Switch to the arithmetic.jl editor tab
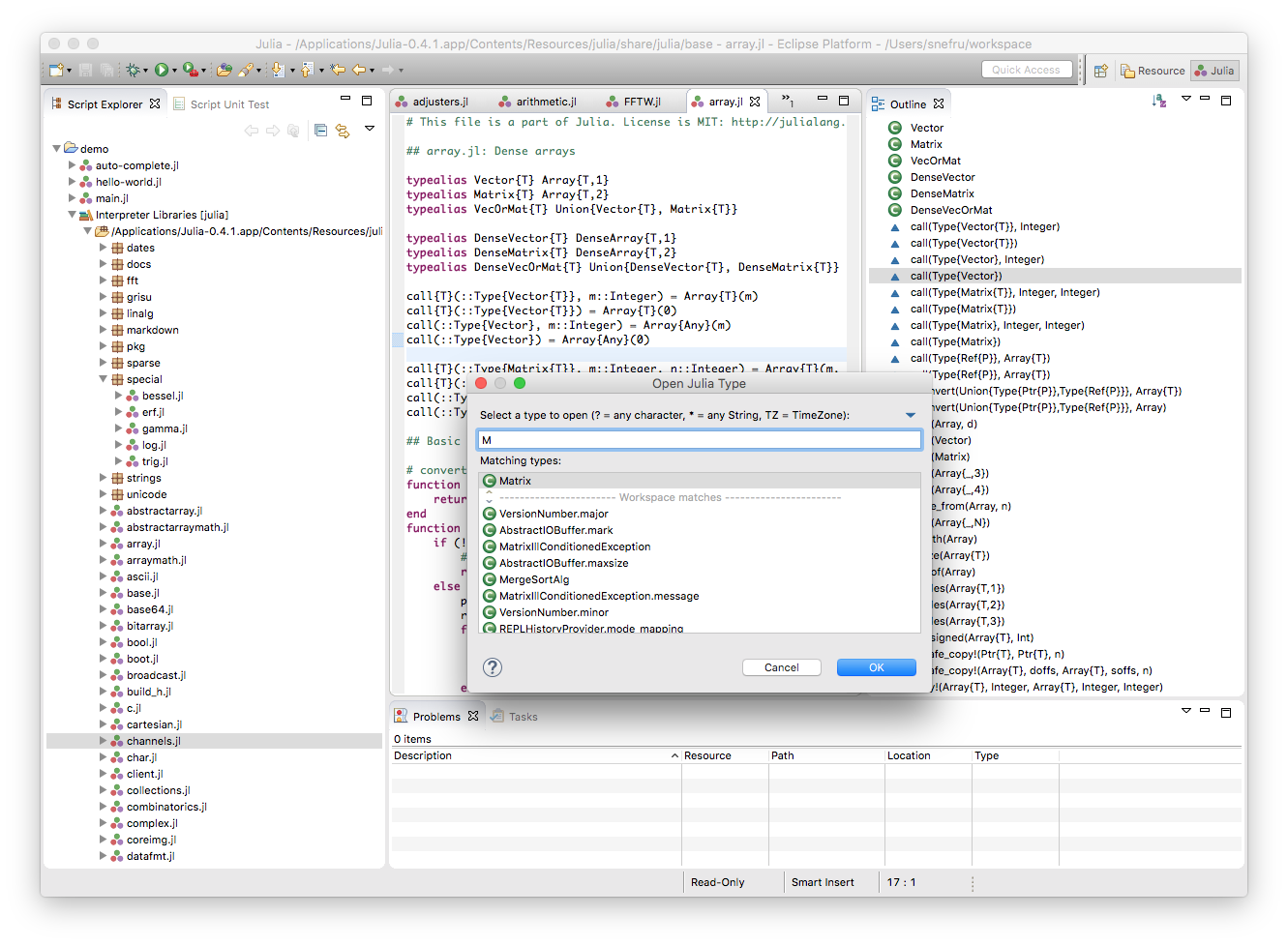 pyautogui.click(x=547, y=100)
